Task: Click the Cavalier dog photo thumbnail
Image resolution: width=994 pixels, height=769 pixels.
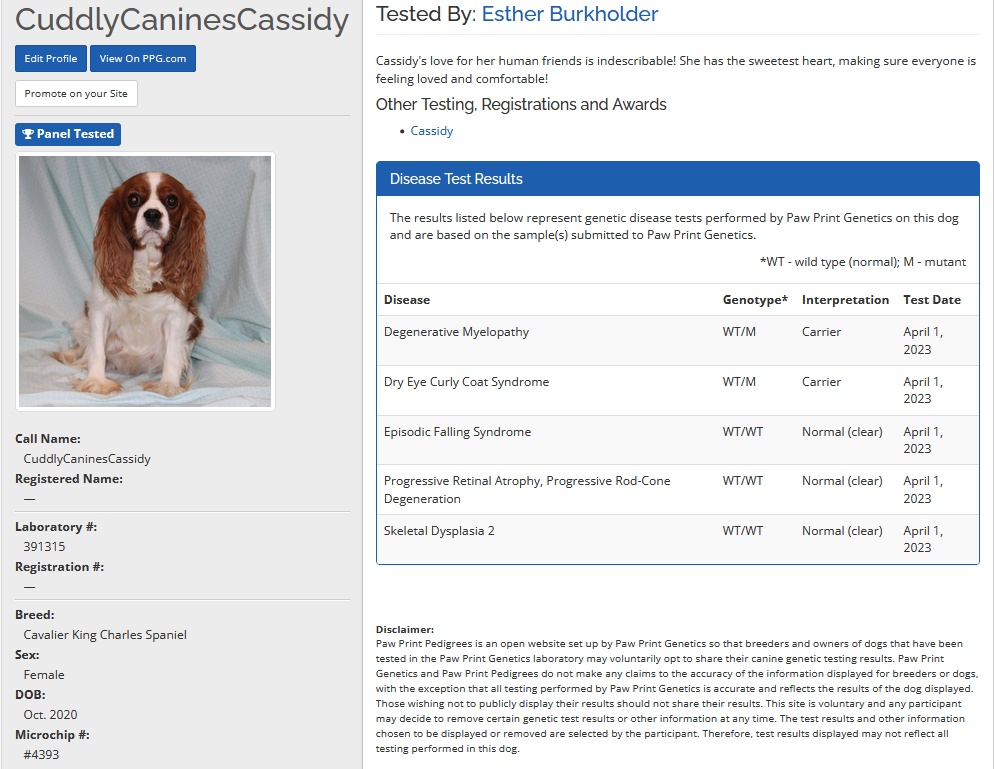Action: coord(145,281)
